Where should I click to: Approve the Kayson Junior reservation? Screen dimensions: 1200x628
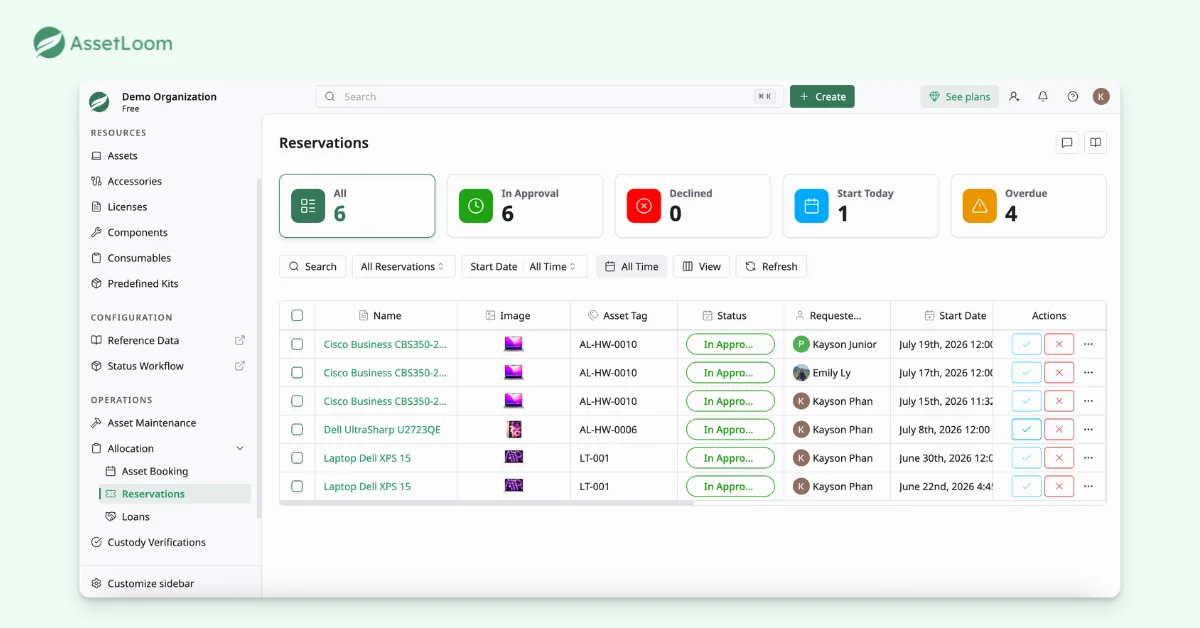(1027, 344)
